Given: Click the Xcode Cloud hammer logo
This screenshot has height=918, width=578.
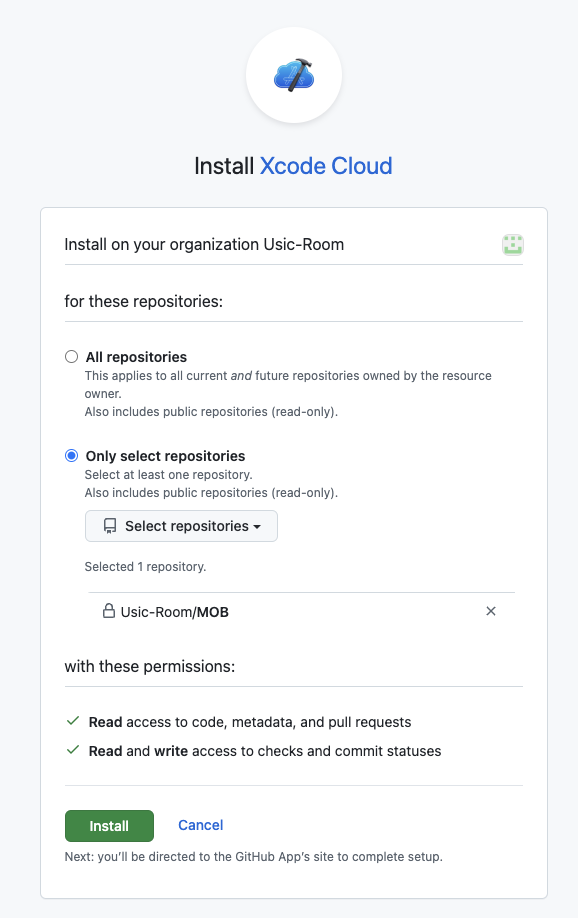Looking at the screenshot, I should pos(294,75).
